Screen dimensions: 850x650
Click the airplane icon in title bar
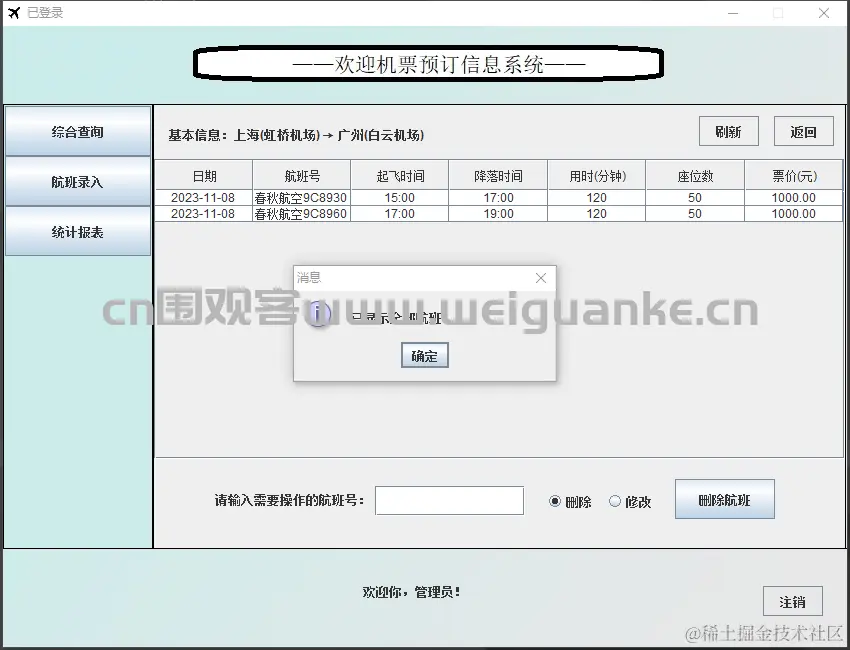click(x=14, y=12)
